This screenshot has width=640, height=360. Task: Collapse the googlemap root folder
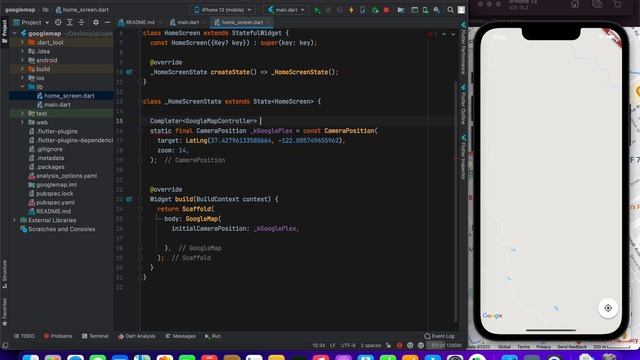(15, 33)
